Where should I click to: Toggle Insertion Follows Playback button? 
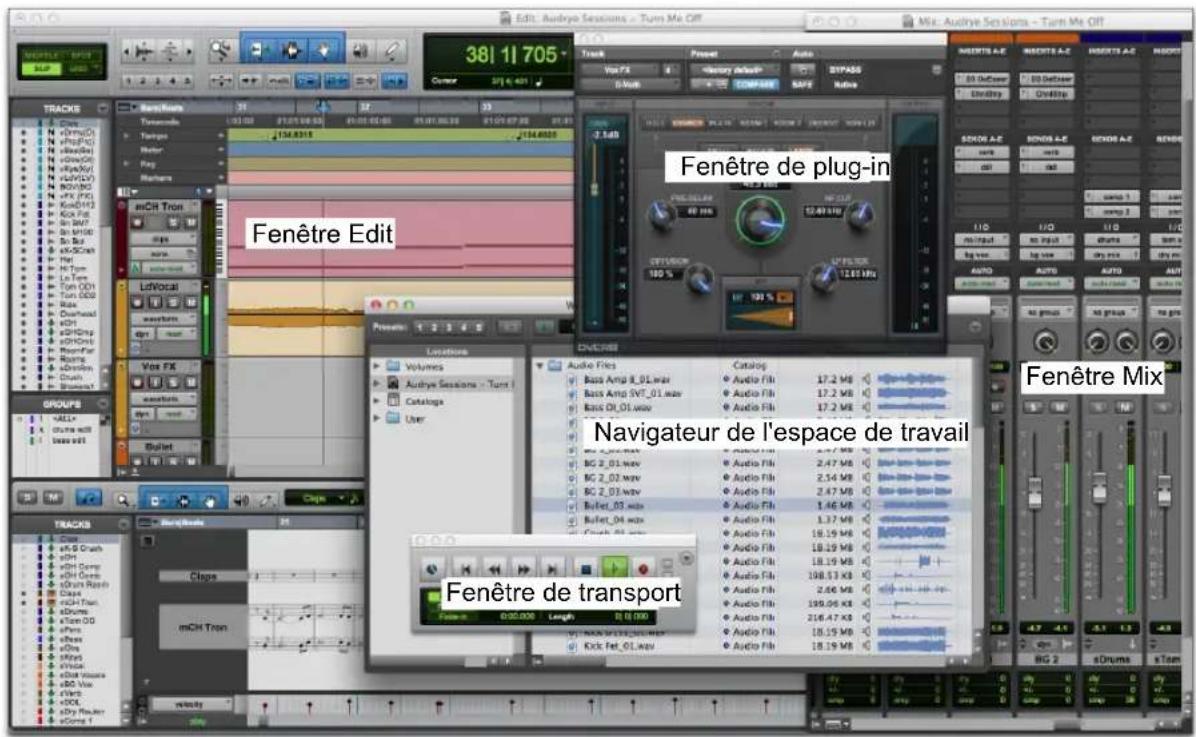[x=394, y=80]
